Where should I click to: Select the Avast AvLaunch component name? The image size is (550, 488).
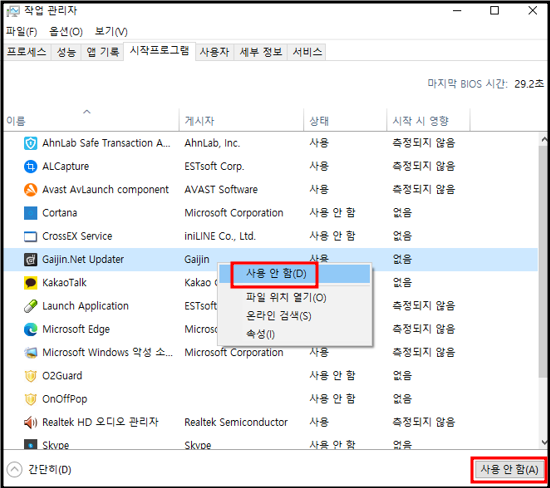point(105,190)
